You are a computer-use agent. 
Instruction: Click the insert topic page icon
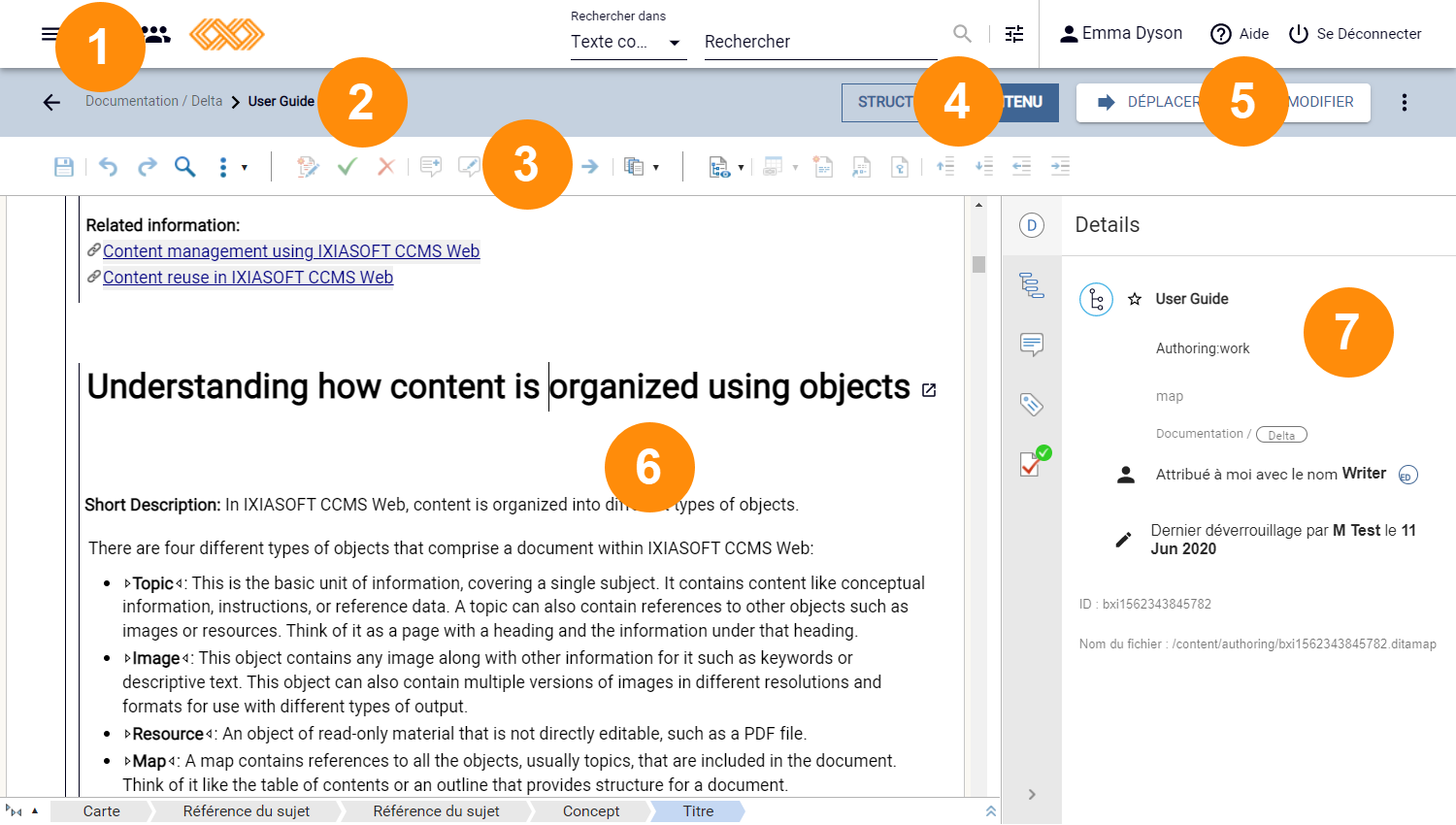coord(823,167)
